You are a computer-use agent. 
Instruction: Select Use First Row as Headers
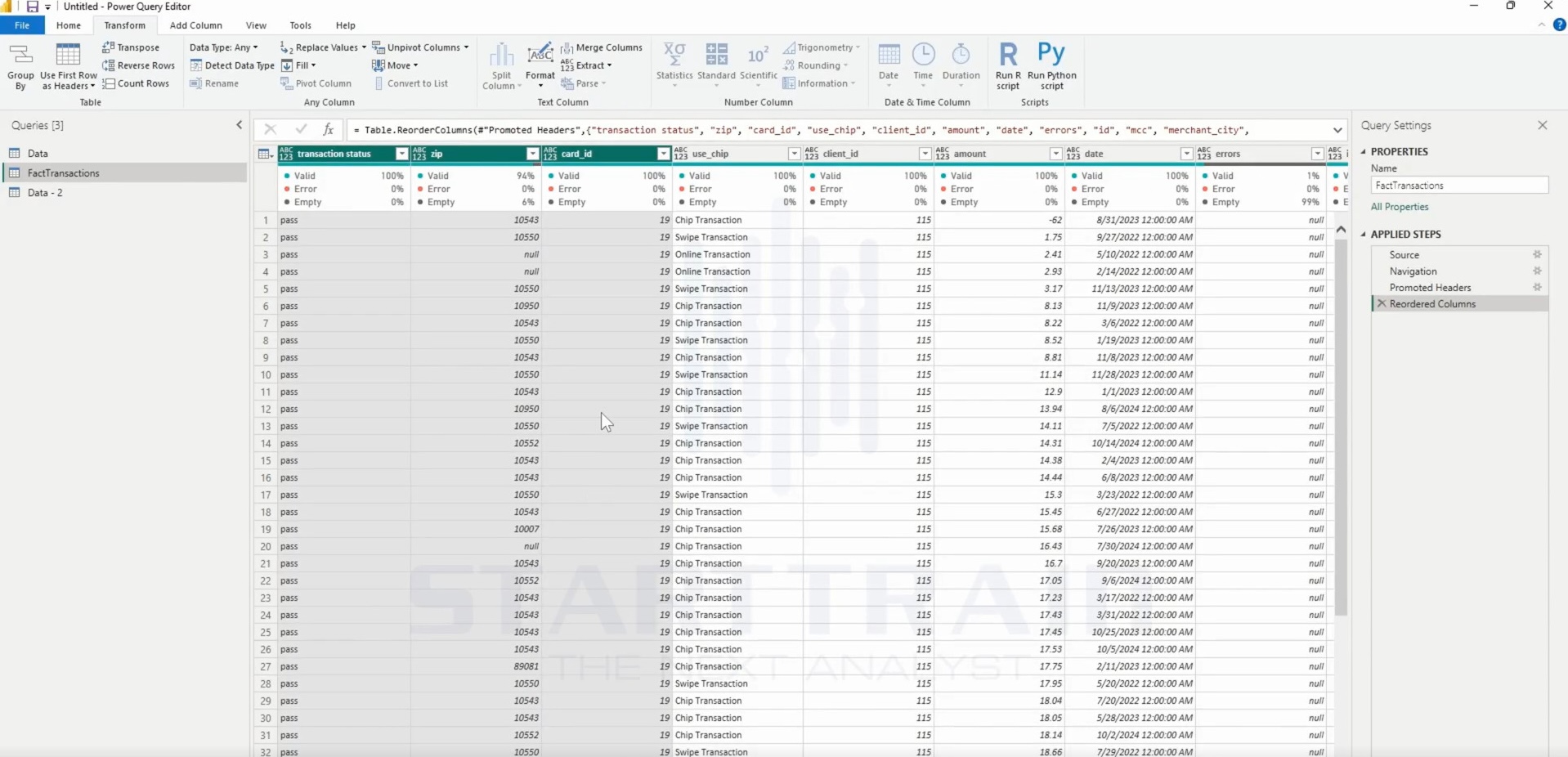(68, 66)
